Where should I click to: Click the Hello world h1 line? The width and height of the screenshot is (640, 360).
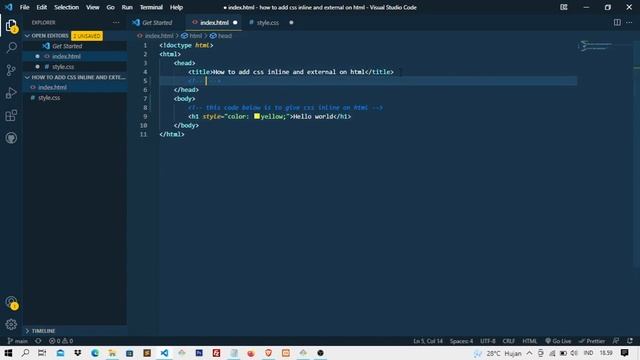tap(269, 116)
